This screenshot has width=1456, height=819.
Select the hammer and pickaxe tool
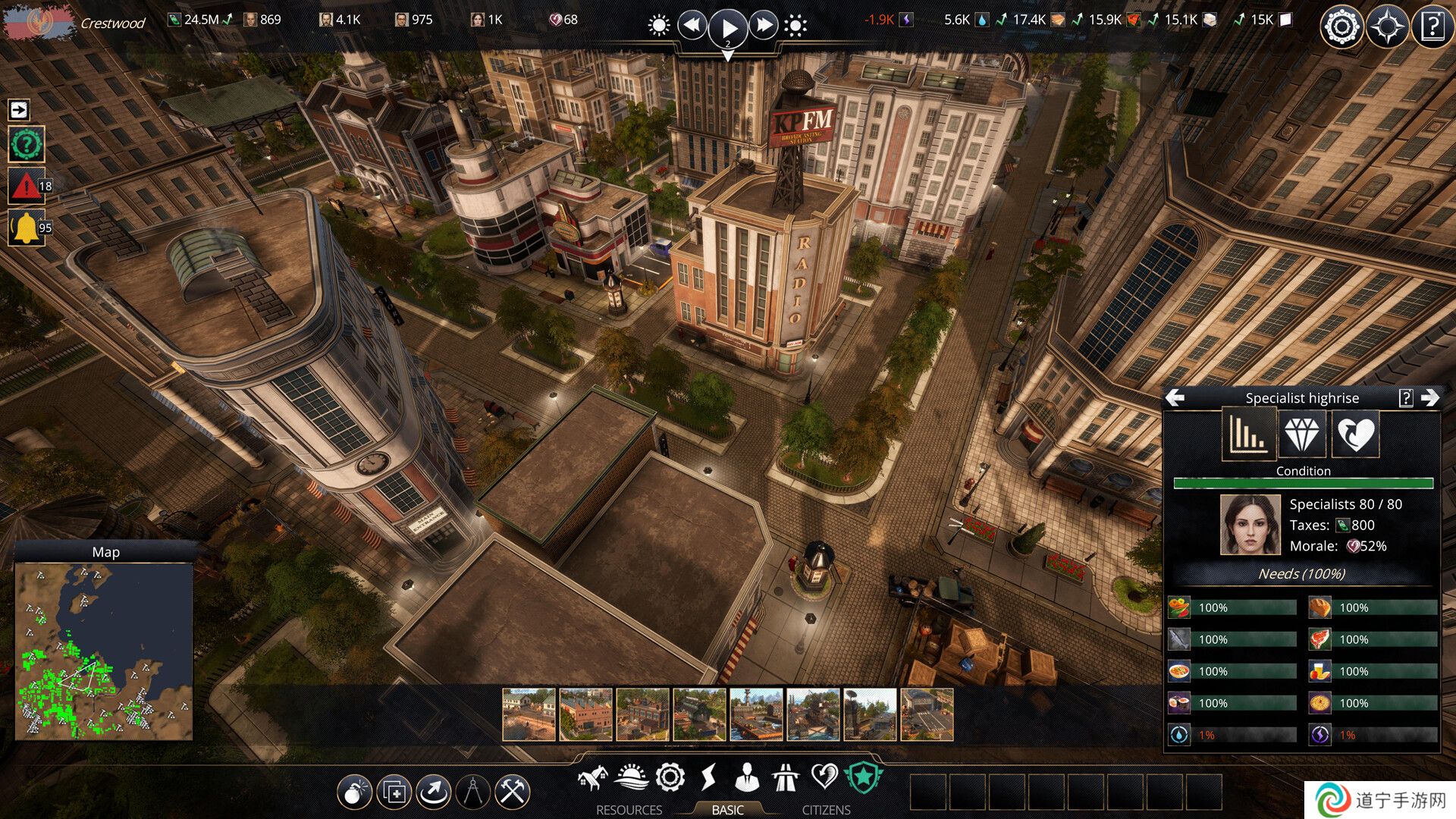(512, 792)
